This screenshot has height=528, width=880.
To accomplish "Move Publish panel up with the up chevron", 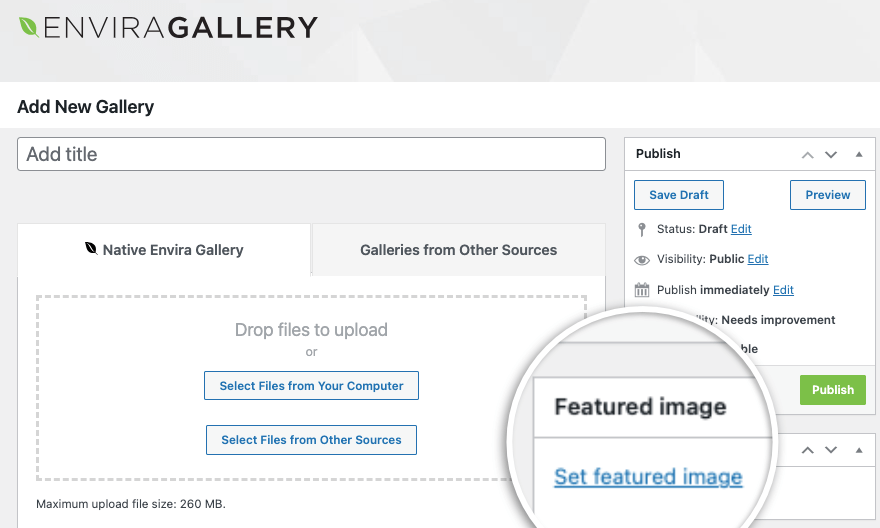I will click(808, 155).
